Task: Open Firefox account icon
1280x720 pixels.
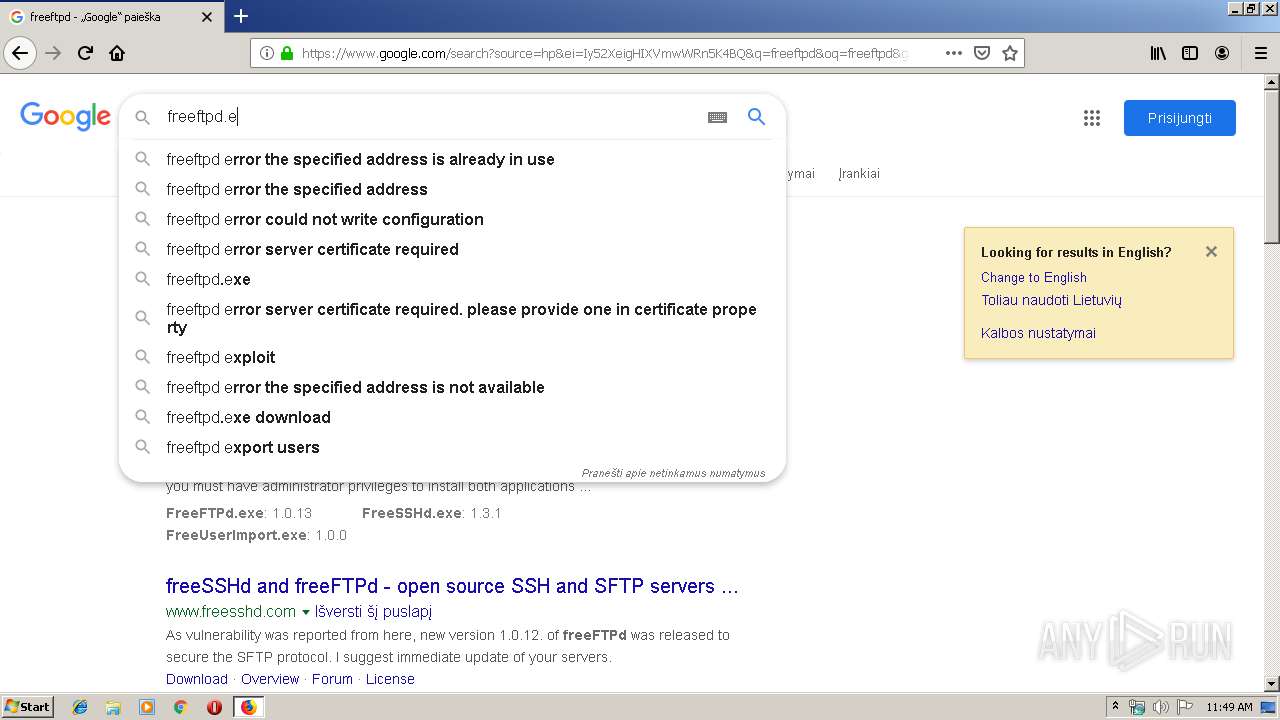Action: tap(1222, 53)
